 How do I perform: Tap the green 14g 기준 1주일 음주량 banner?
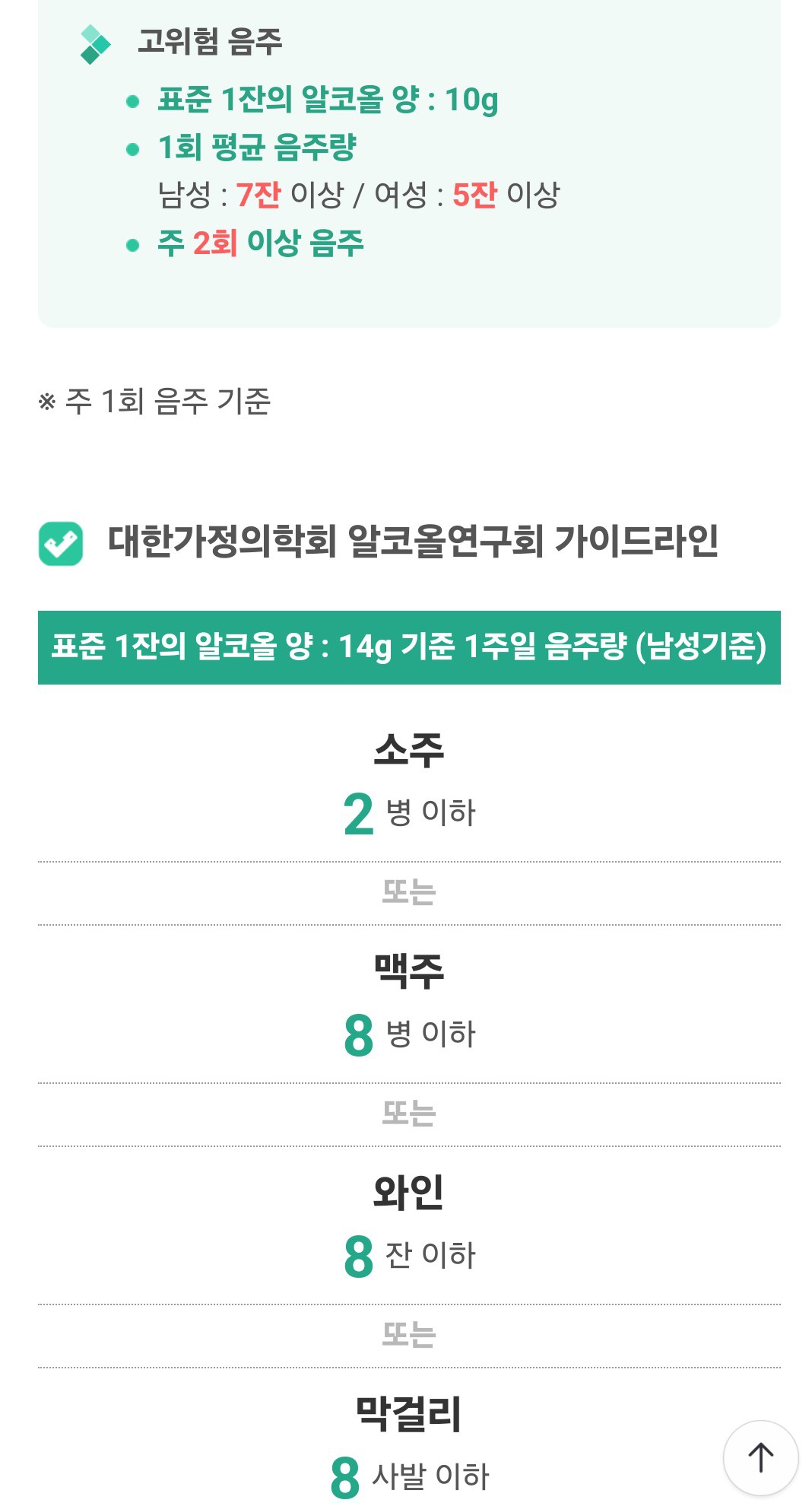pos(409,647)
